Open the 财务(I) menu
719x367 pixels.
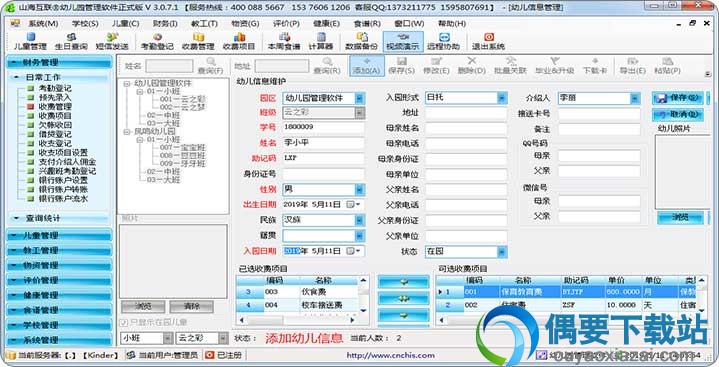pos(165,23)
